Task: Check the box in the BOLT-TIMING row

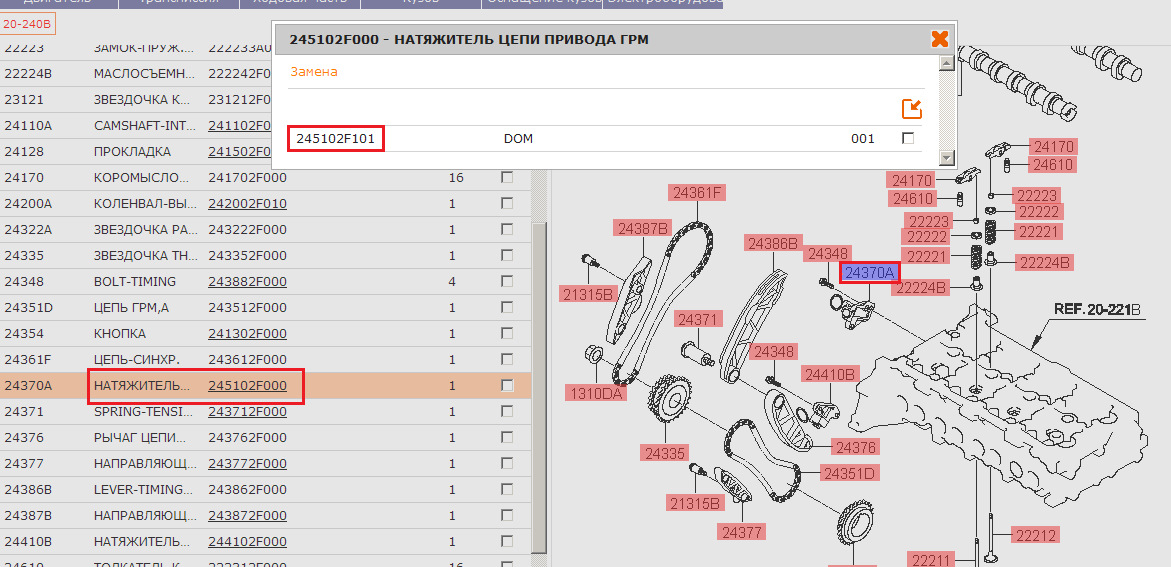Action: (507, 282)
